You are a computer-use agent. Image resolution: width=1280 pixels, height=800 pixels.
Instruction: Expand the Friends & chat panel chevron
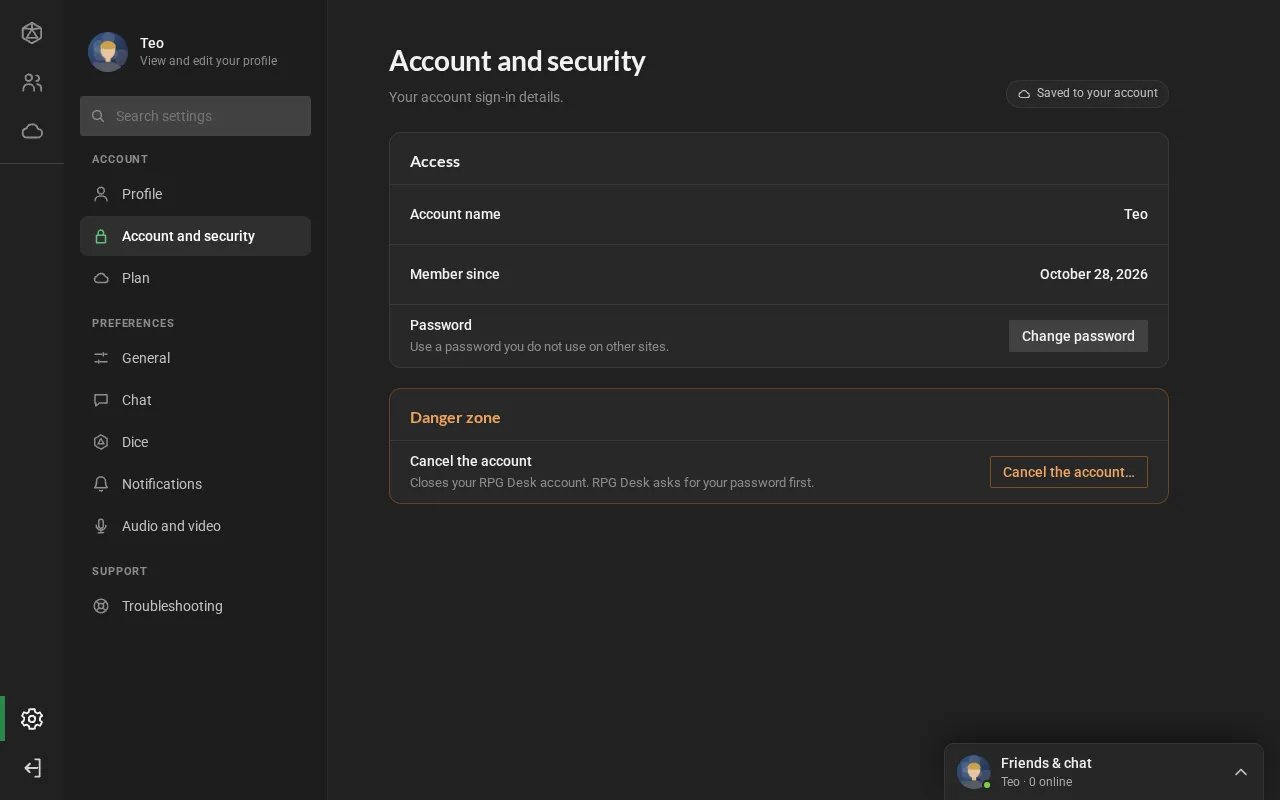click(x=1241, y=772)
